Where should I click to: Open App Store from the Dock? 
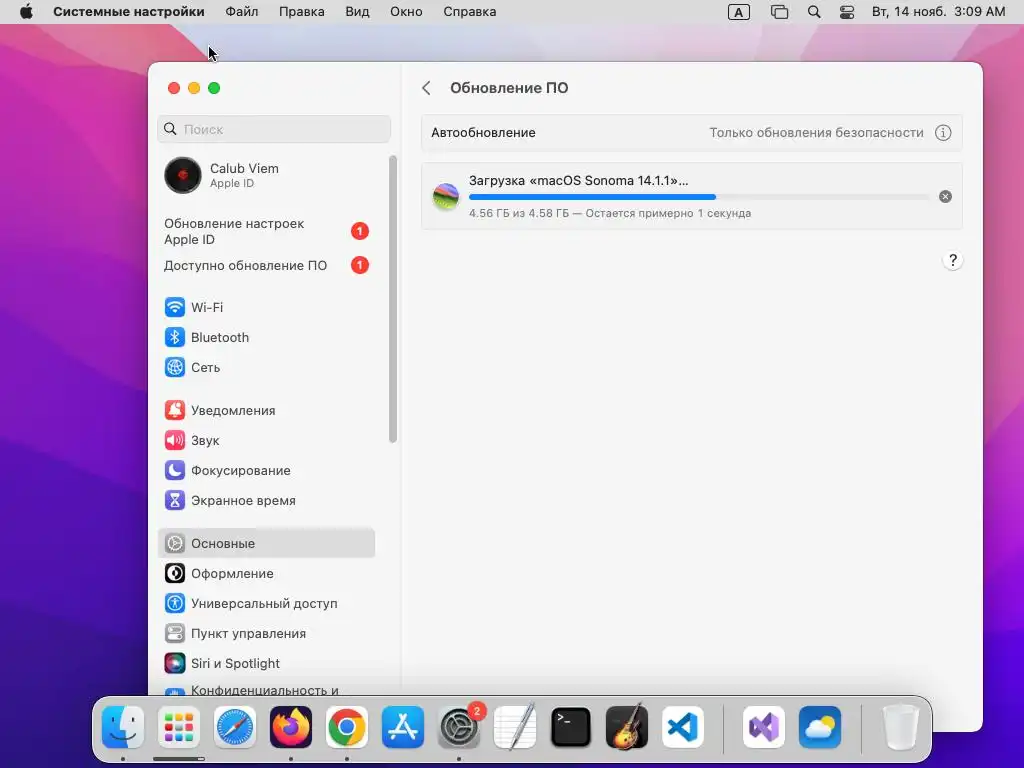(x=403, y=727)
